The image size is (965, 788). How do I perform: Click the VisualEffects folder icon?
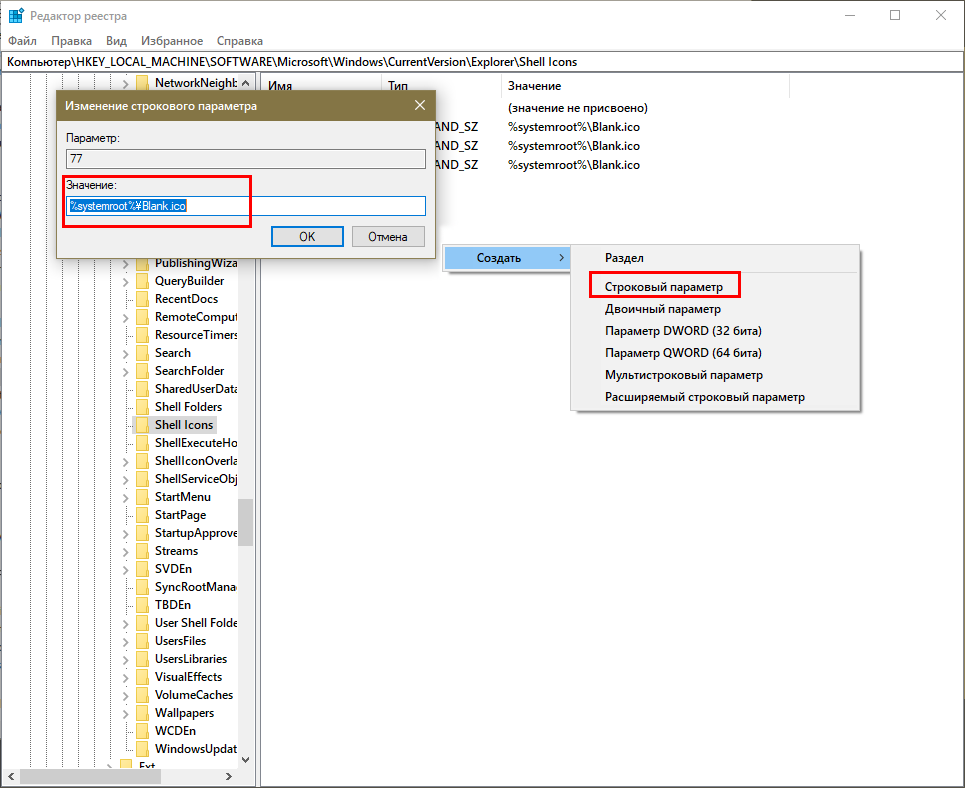pyautogui.click(x=141, y=677)
